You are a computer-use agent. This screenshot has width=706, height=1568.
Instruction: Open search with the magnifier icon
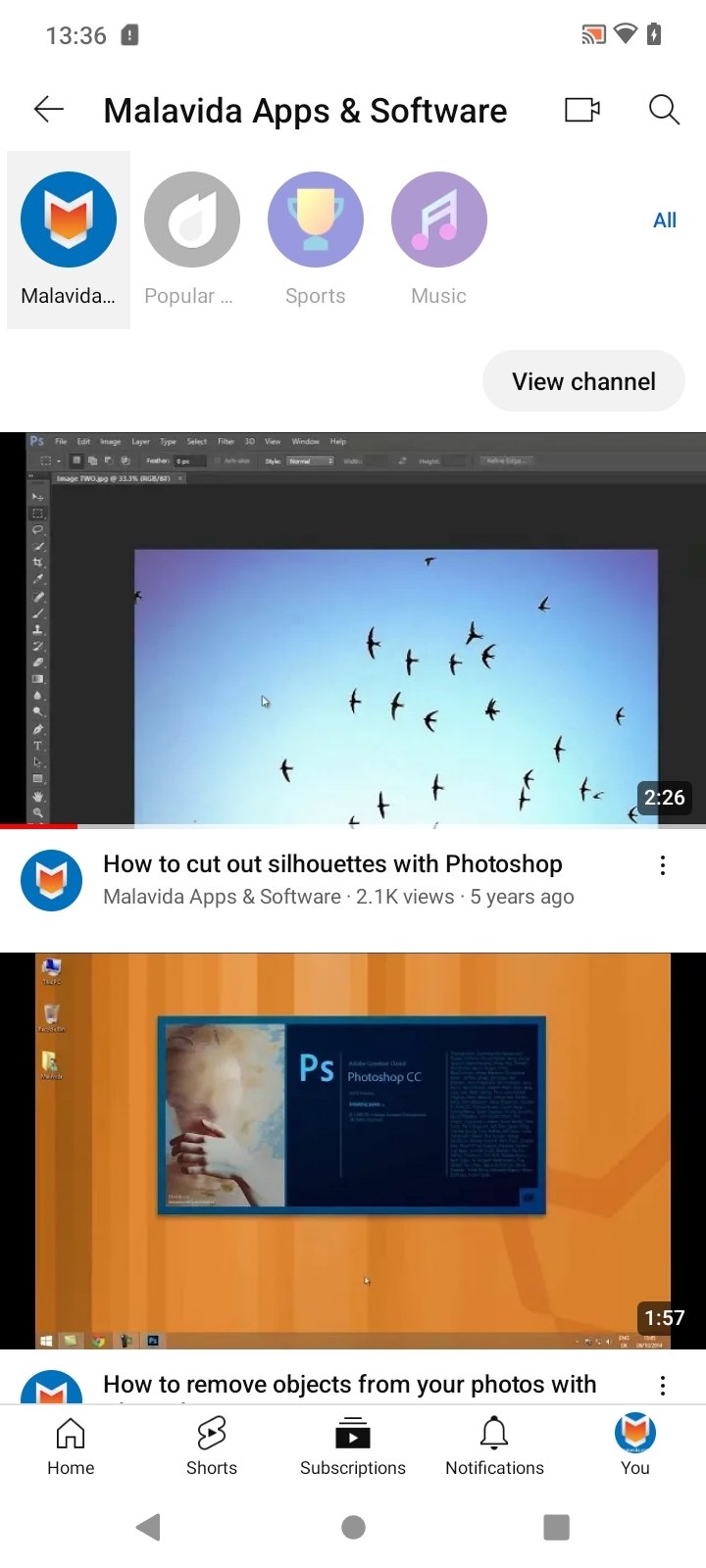tap(664, 110)
